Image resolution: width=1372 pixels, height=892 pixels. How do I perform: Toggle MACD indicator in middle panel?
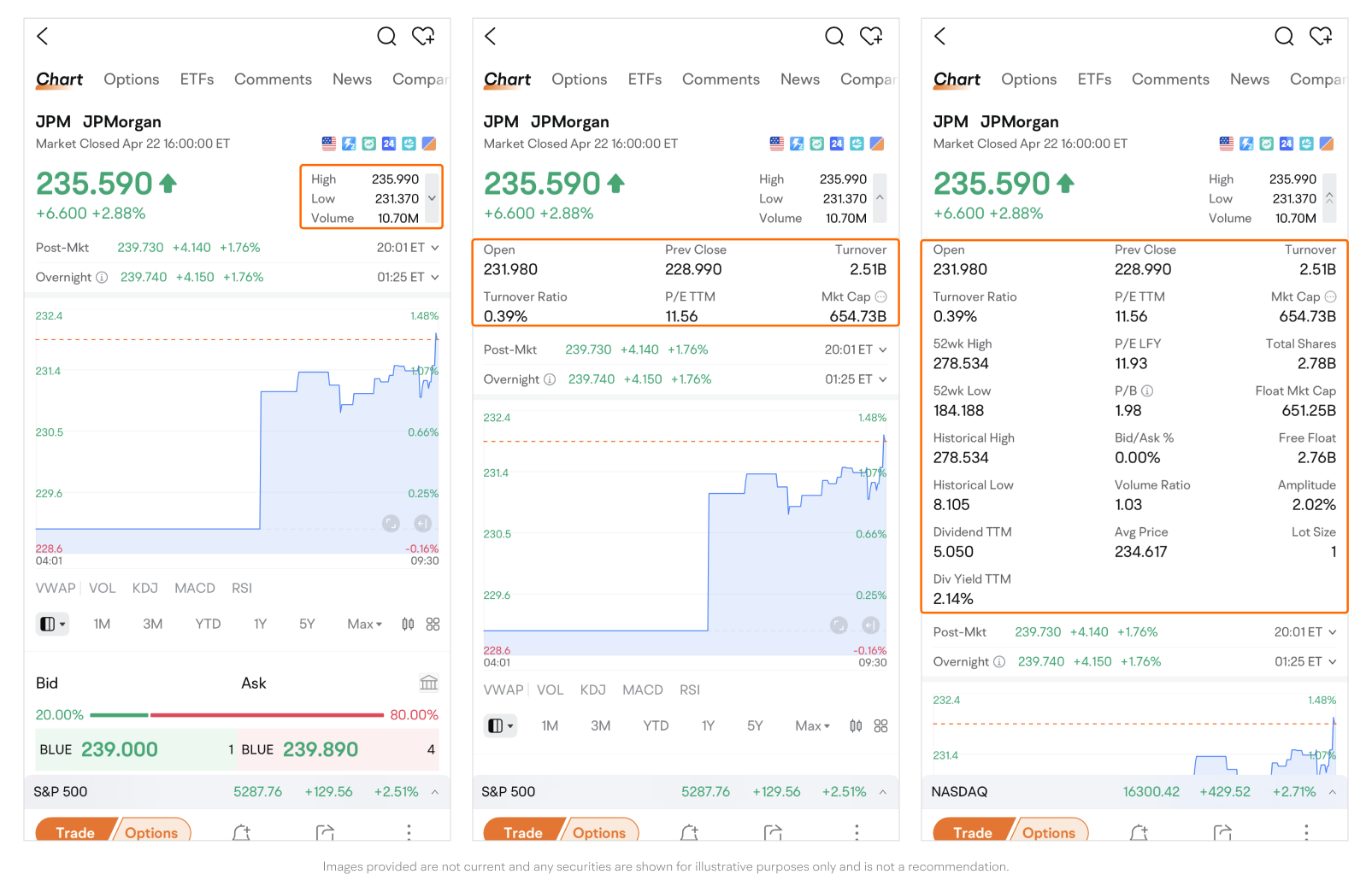pos(642,690)
